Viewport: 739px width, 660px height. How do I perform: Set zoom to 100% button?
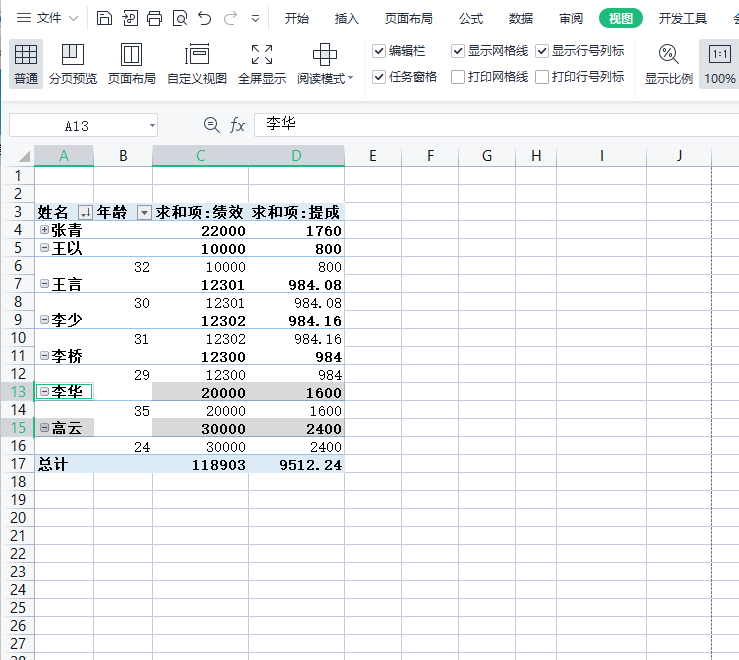coord(719,64)
